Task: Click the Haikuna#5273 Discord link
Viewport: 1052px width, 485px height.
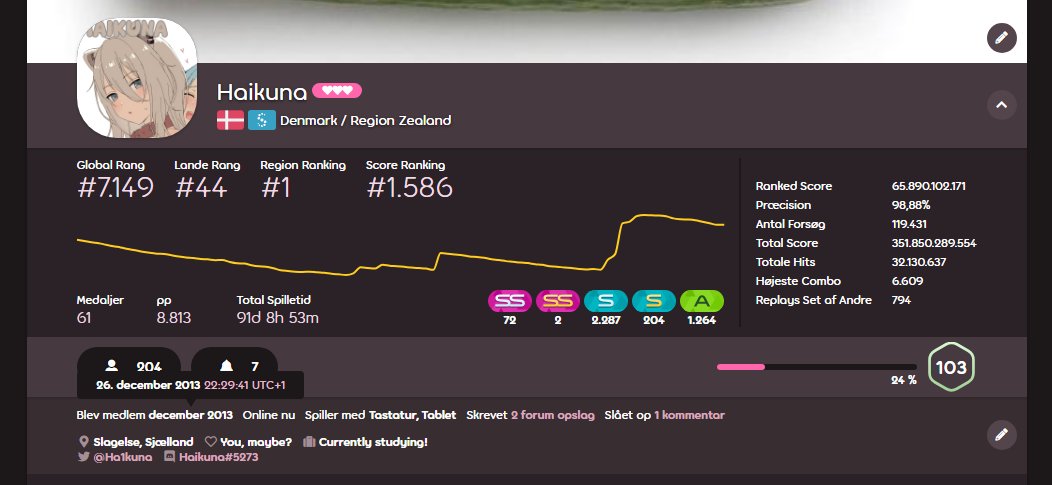Action: (x=219, y=457)
